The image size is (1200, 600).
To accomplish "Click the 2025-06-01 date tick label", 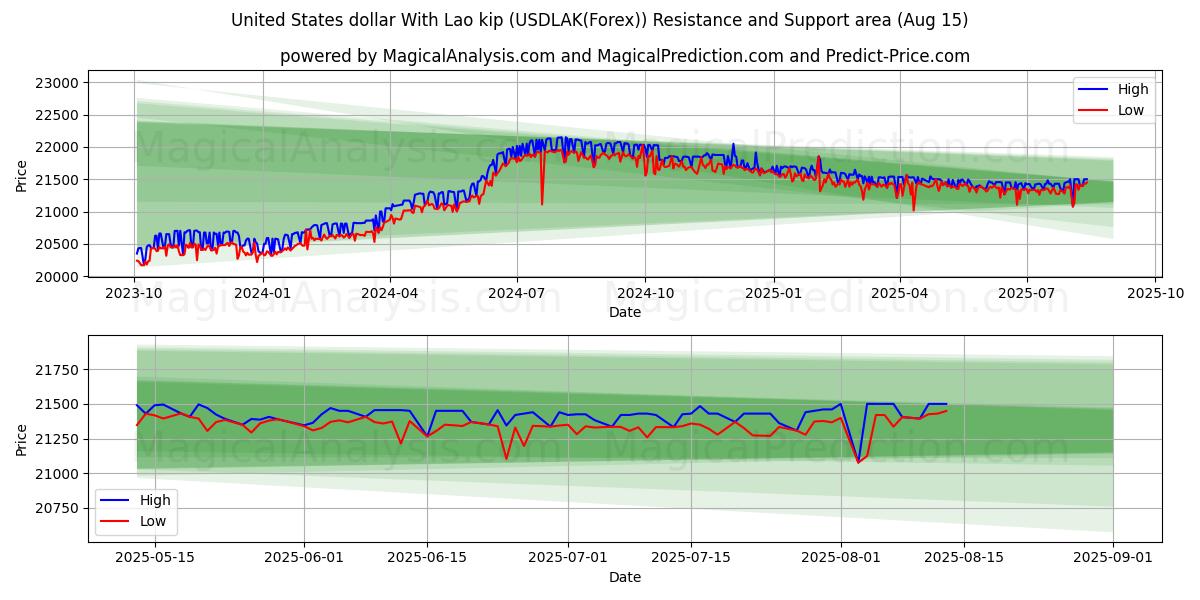I will (305, 560).
